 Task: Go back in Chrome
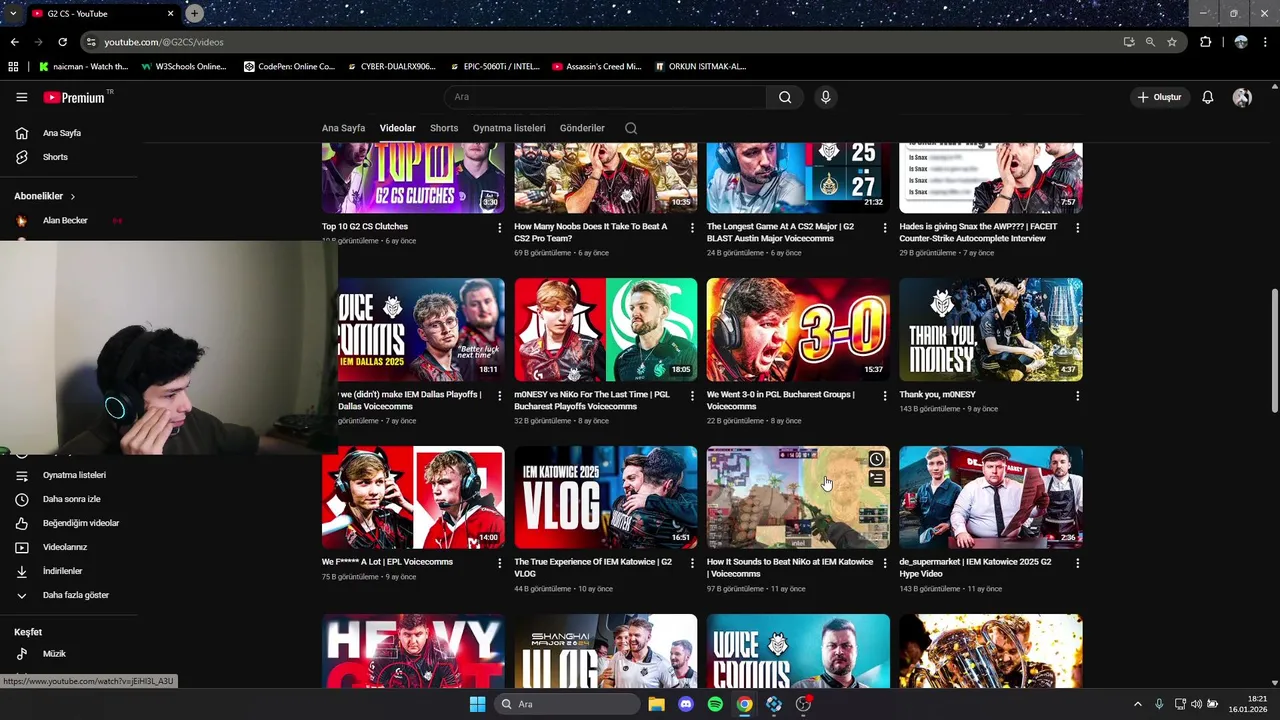[x=14, y=42]
